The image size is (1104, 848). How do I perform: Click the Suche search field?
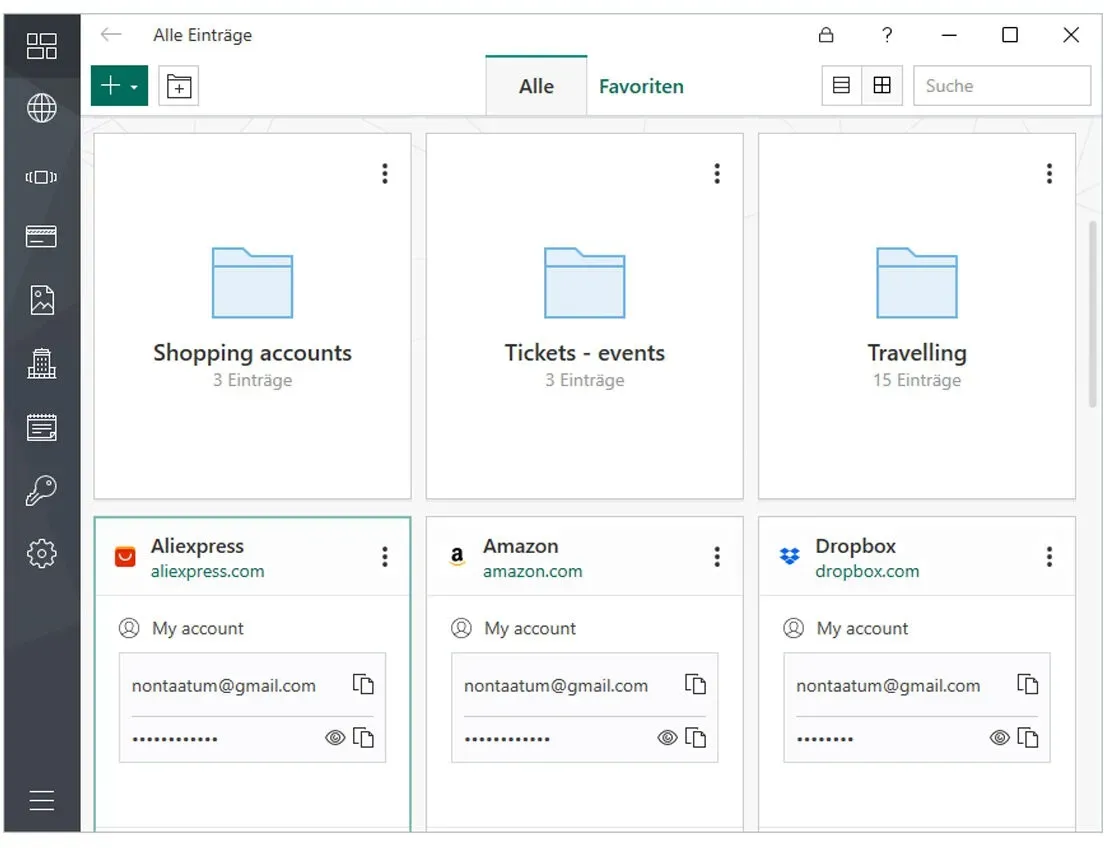[1002, 86]
